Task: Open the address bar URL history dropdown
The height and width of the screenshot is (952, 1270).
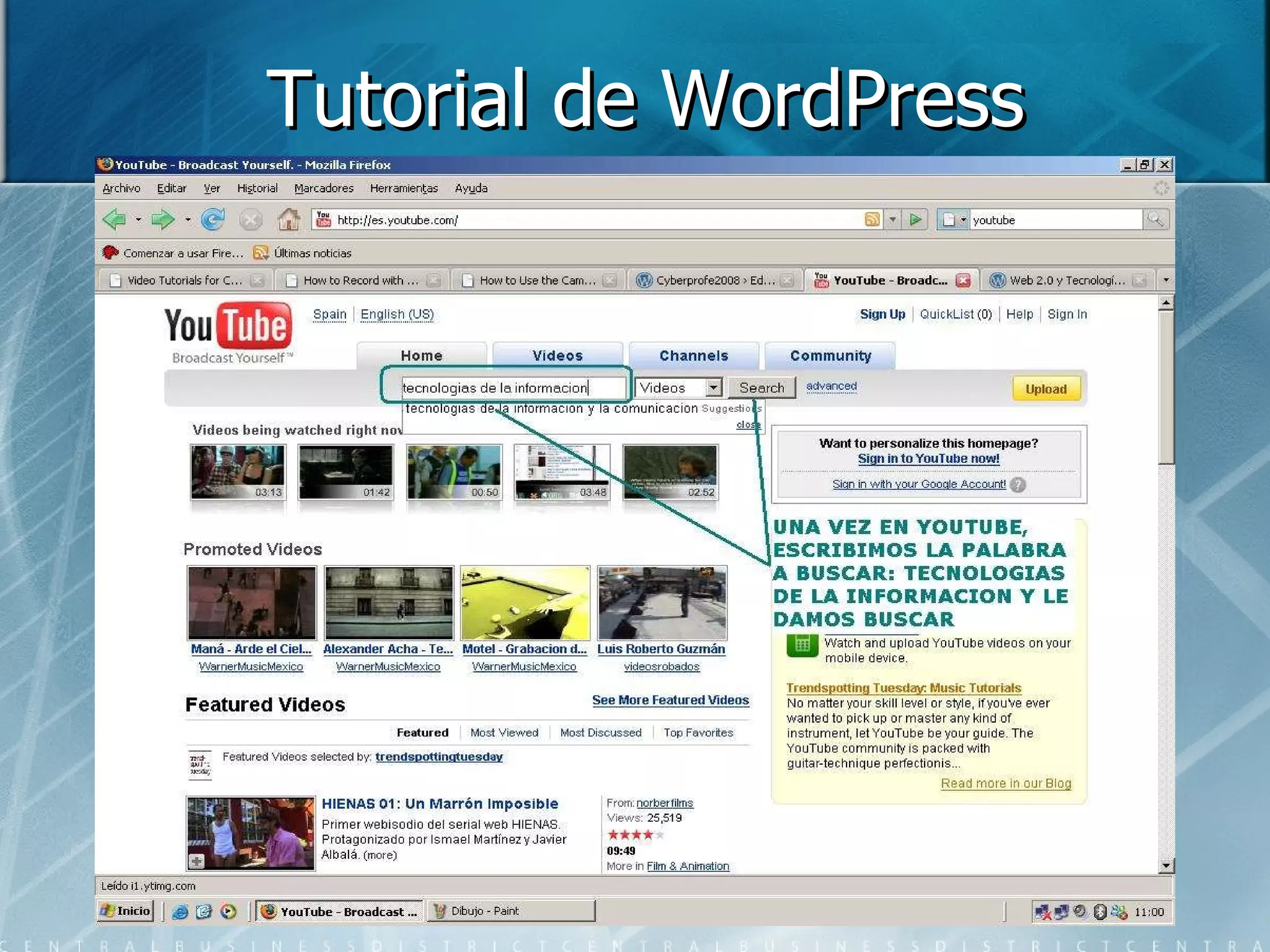Action: pyautogui.click(x=892, y=219)
